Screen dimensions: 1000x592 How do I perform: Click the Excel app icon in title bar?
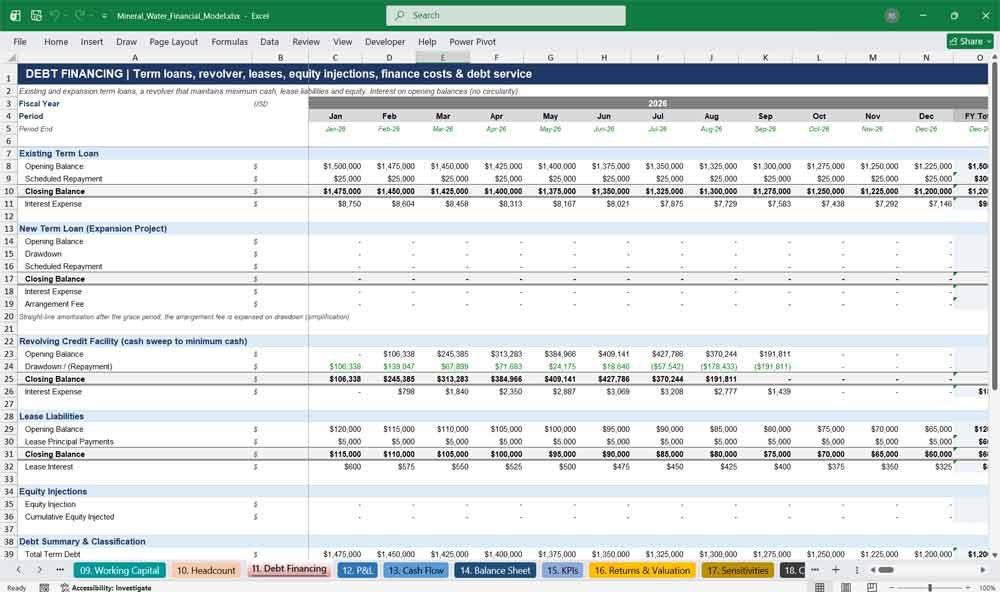pyautogui.click(x=15, y=15)
